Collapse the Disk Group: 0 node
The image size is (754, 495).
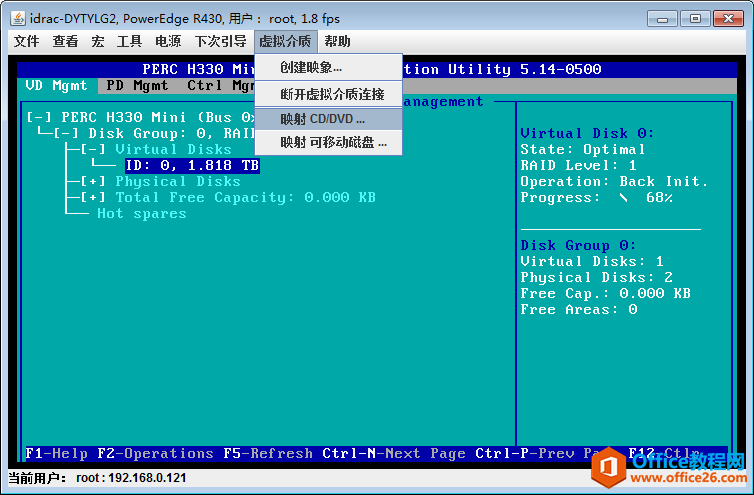pos(66,133)
